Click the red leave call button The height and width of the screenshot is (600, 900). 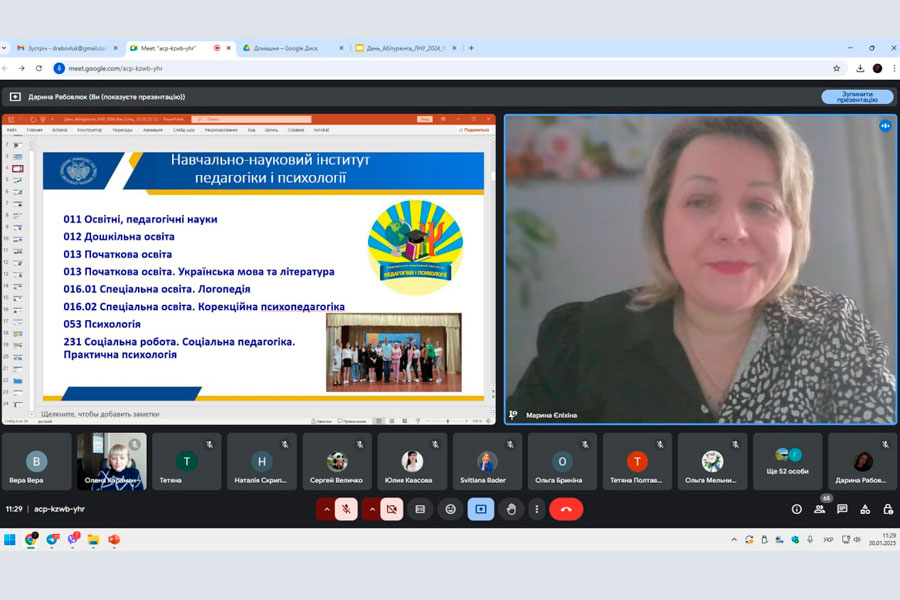pyautogui.click(x=566, y=509)
